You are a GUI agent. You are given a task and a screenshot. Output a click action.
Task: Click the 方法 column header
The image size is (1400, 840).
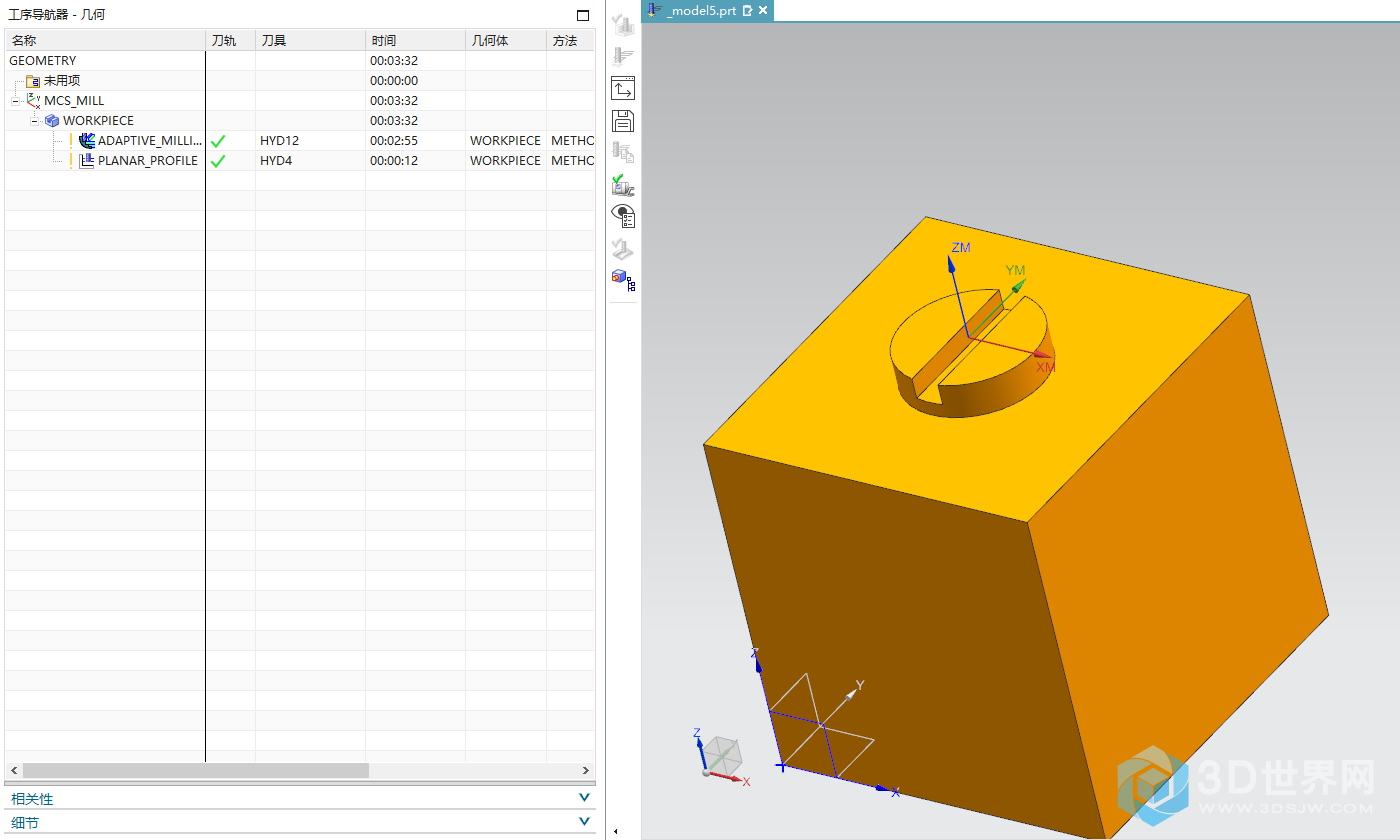click(570, 40)
